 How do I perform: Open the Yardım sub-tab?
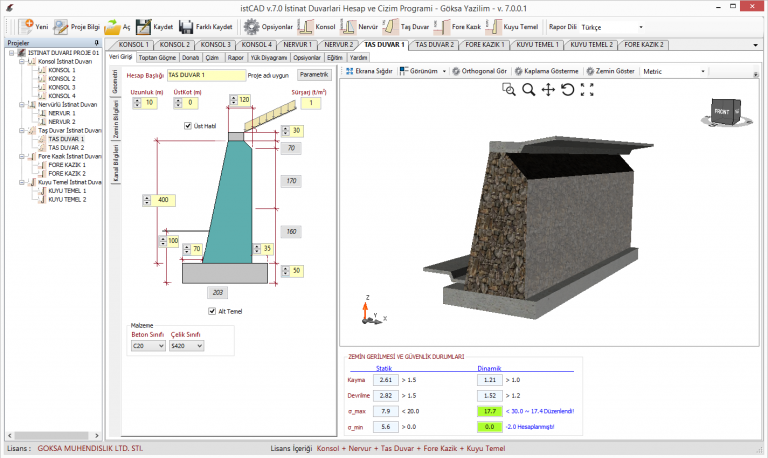pyautogui.click(x=359, y=58)
